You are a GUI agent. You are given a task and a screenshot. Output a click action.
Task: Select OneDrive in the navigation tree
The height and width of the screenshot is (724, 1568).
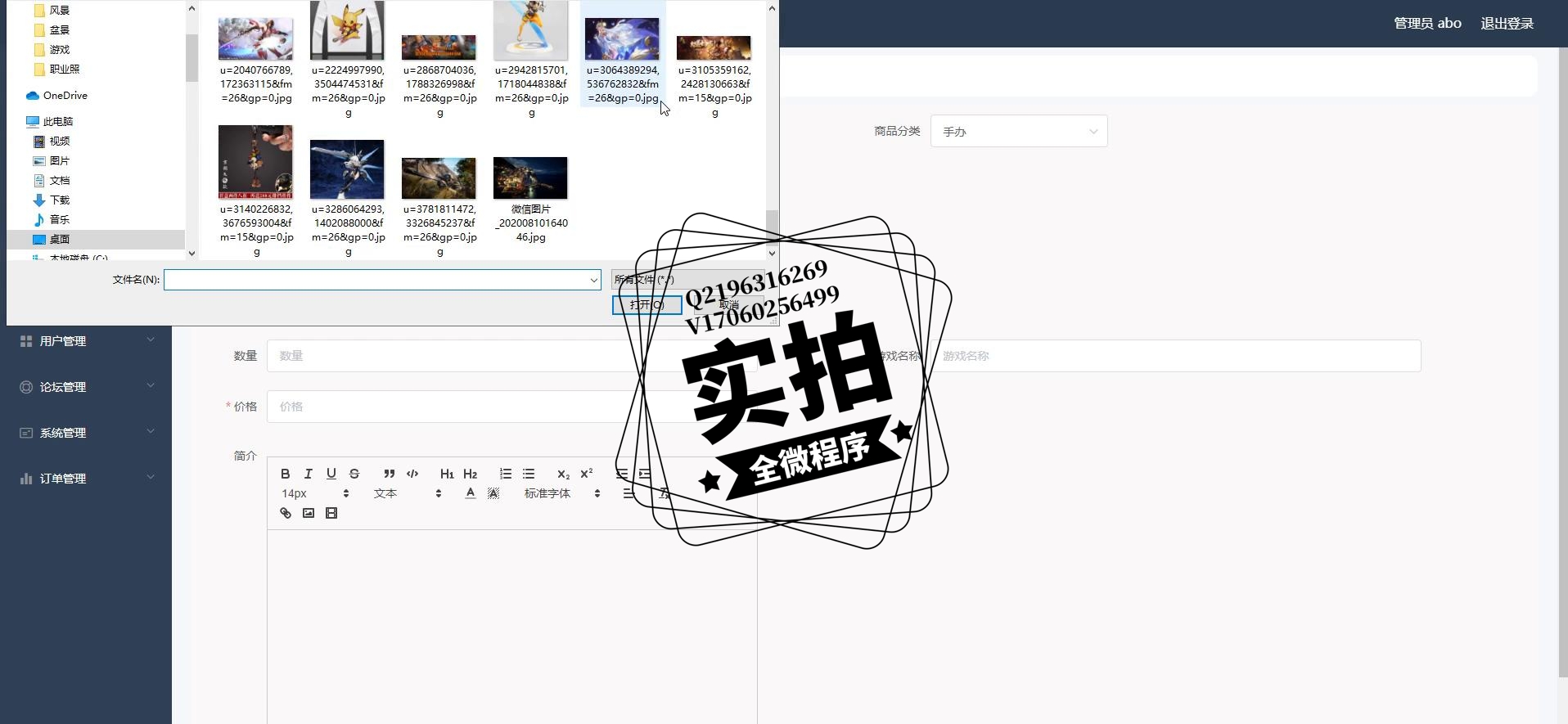point(56,95)
